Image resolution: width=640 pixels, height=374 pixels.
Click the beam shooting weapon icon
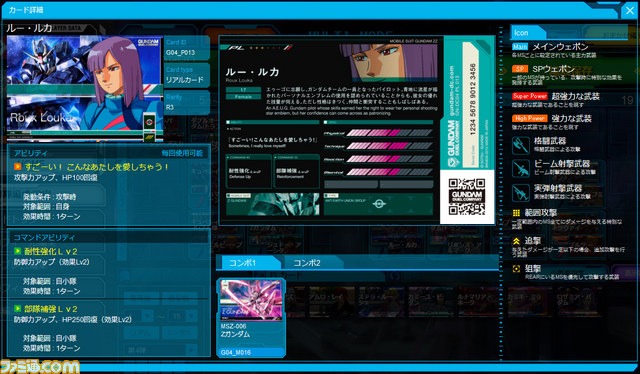[x=521, y=169]
